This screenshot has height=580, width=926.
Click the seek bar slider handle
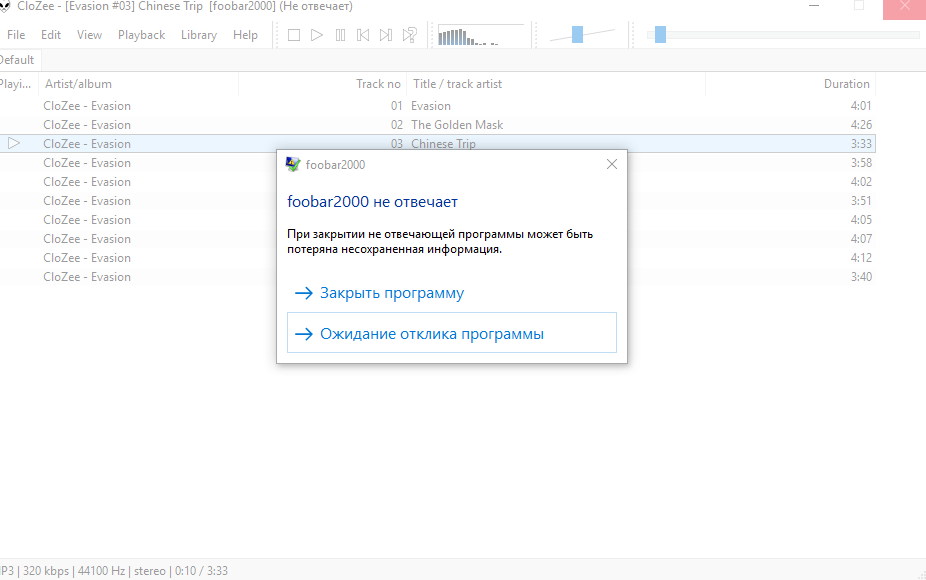tap(660, 35)
